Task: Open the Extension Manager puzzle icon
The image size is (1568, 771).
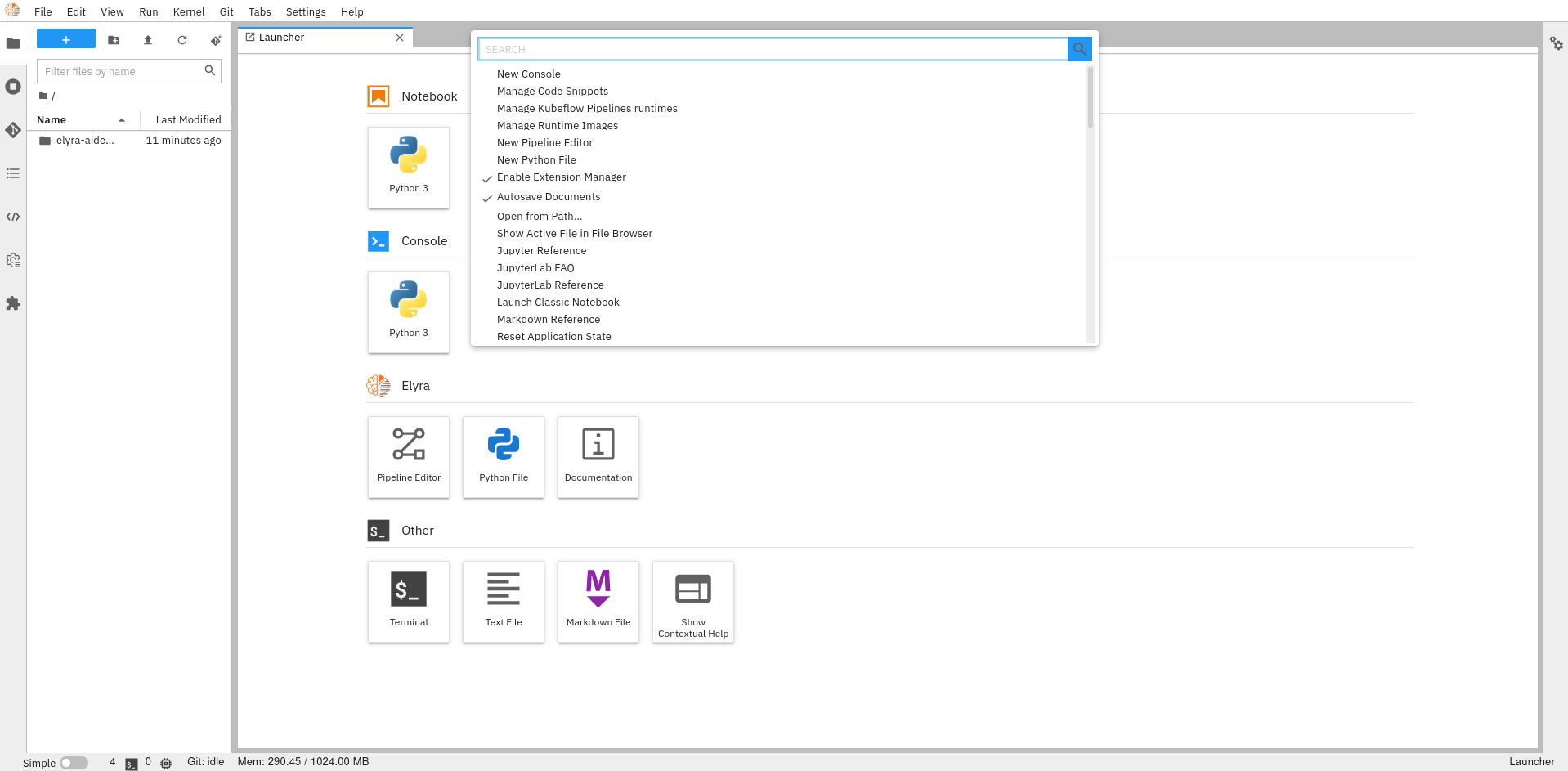Action: [x=13, y=303]
